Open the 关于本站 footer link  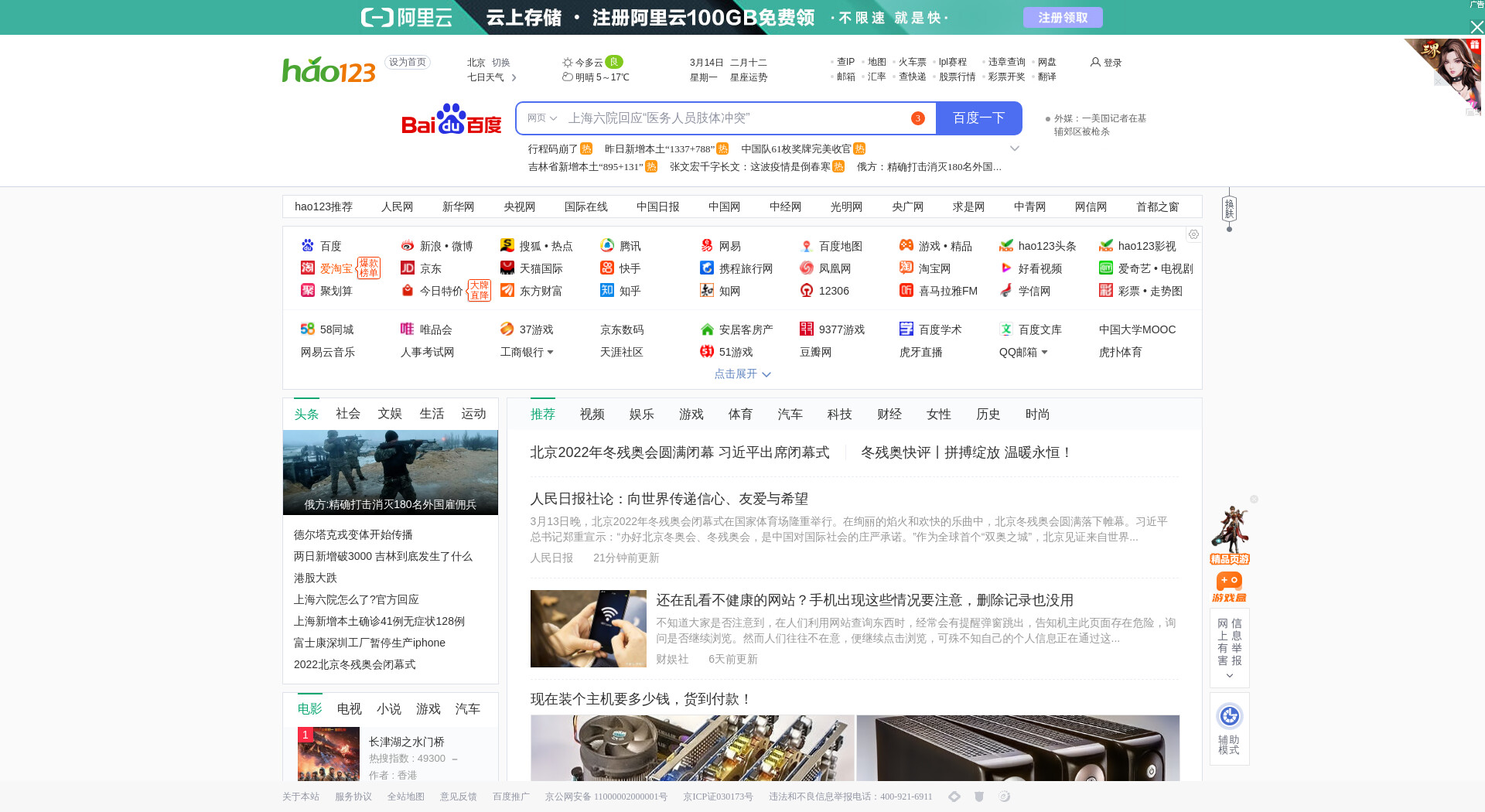coord(301,797)
